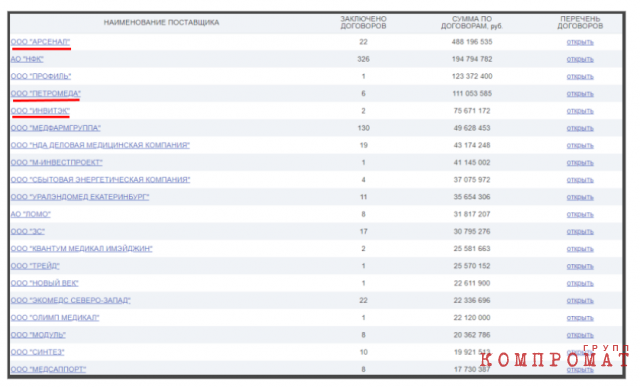Click "открыть" in the ООО "МОДУЛЬ" row

coord(580,335)
